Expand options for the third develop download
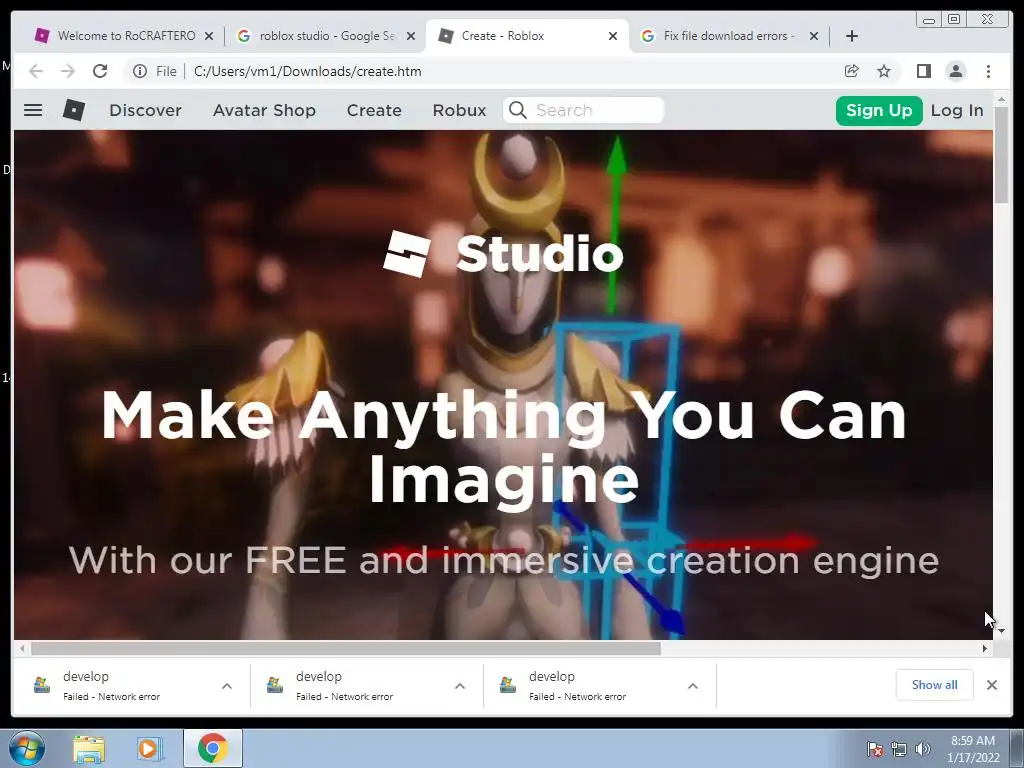Screen dimensions: 1024x768 point(693,686)
